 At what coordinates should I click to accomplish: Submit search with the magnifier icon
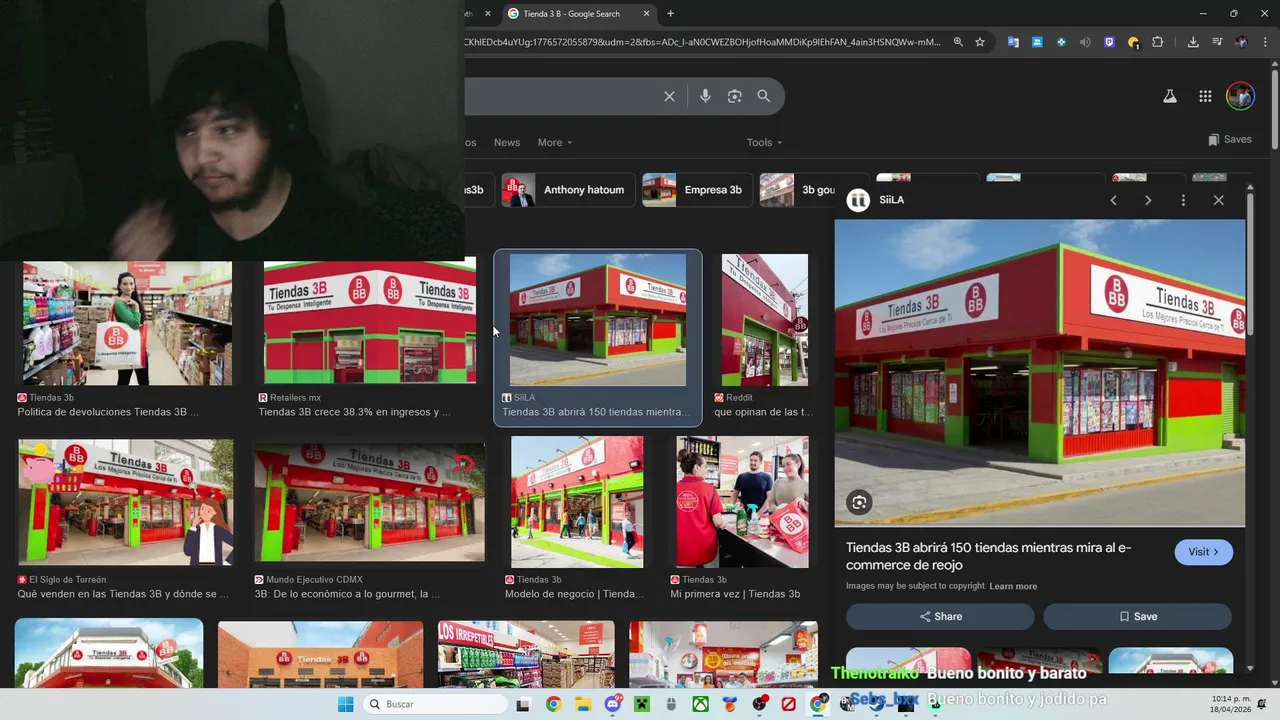[764, 96]
